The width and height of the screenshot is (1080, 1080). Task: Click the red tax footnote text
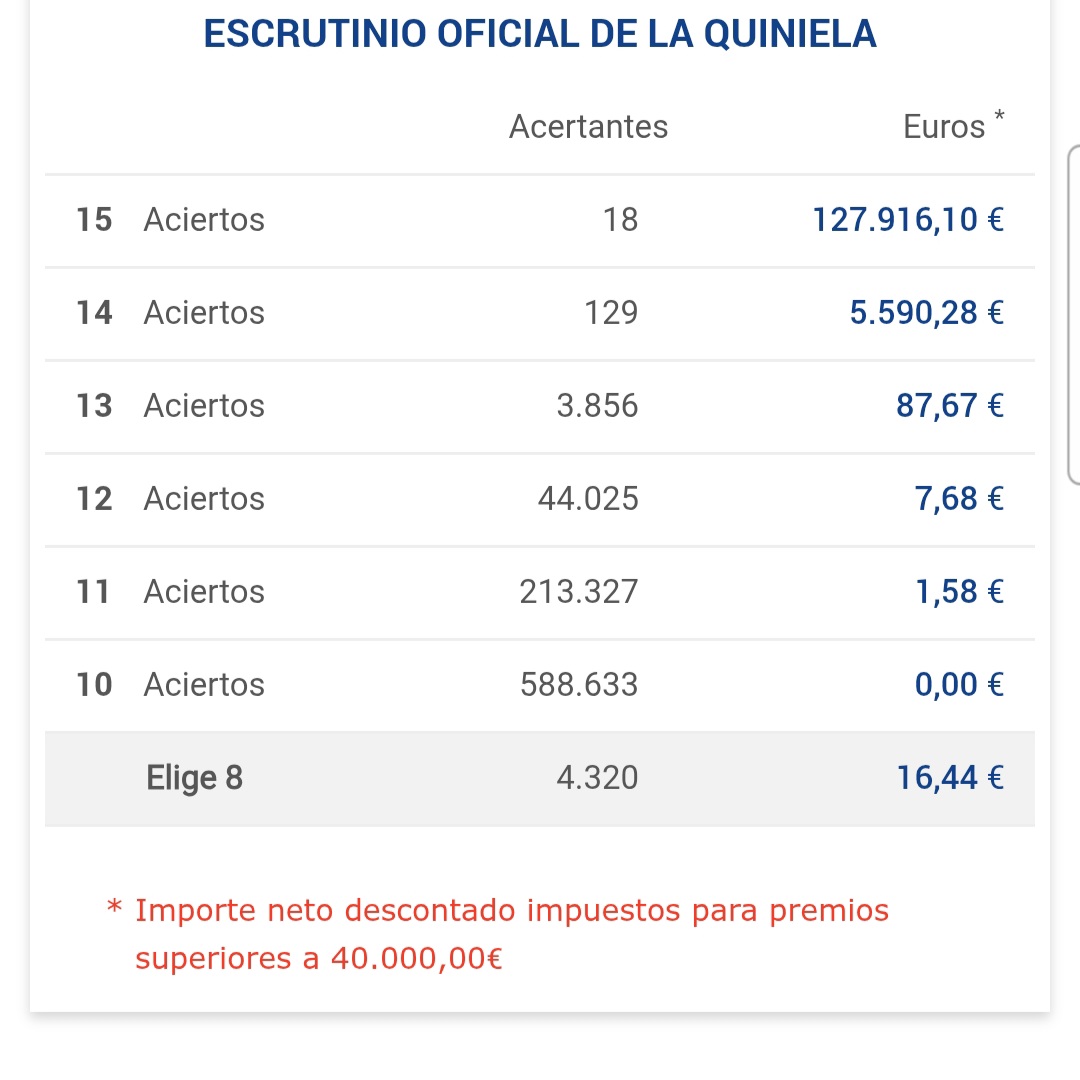click(x=498, y=934)
